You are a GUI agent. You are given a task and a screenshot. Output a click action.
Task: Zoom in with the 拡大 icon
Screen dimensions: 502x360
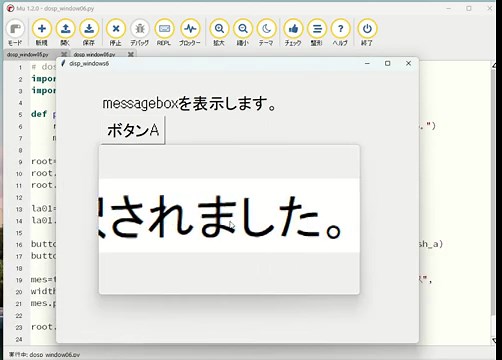[x=219, y=32]
